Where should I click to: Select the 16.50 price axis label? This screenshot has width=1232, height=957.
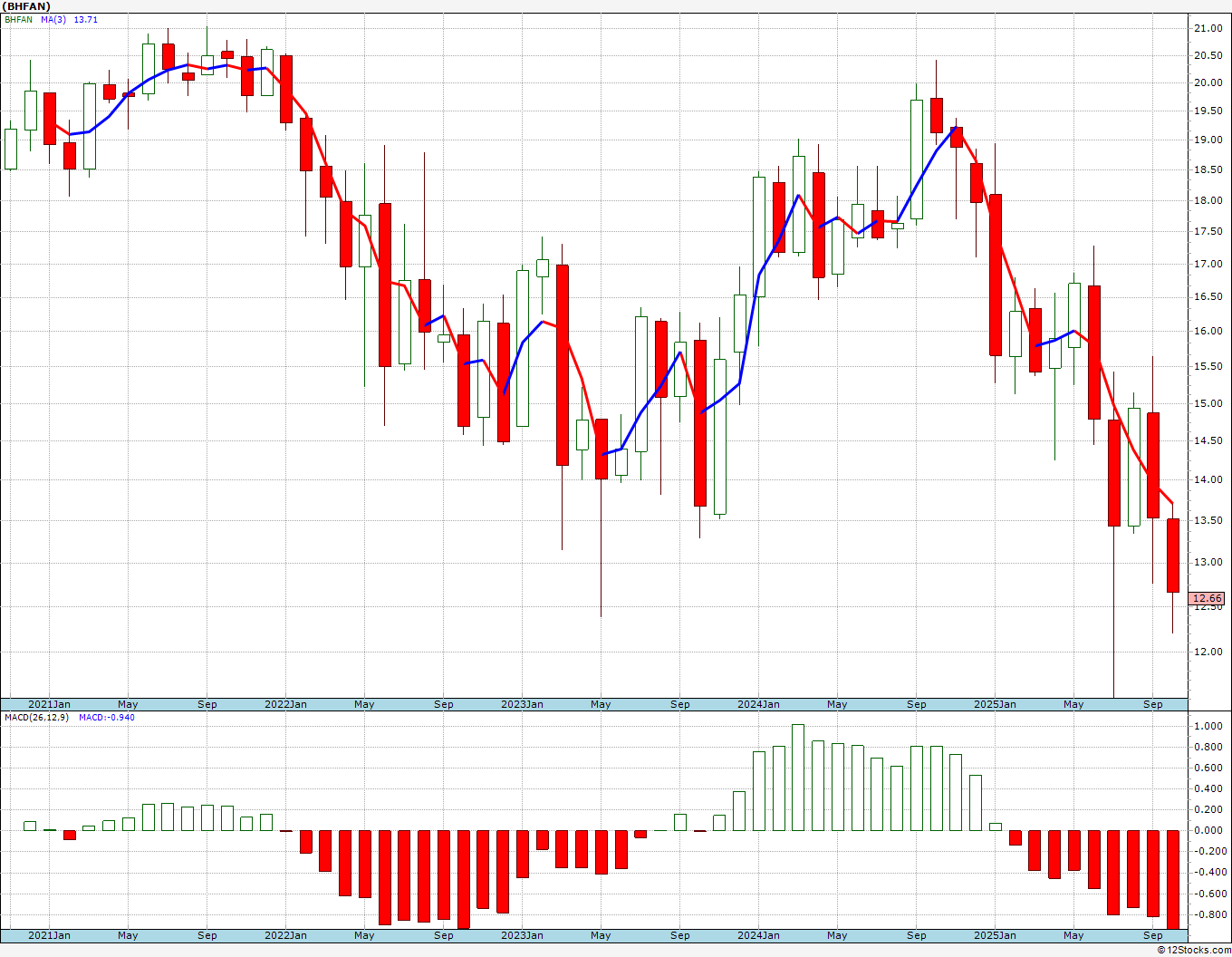(1208, 297)
